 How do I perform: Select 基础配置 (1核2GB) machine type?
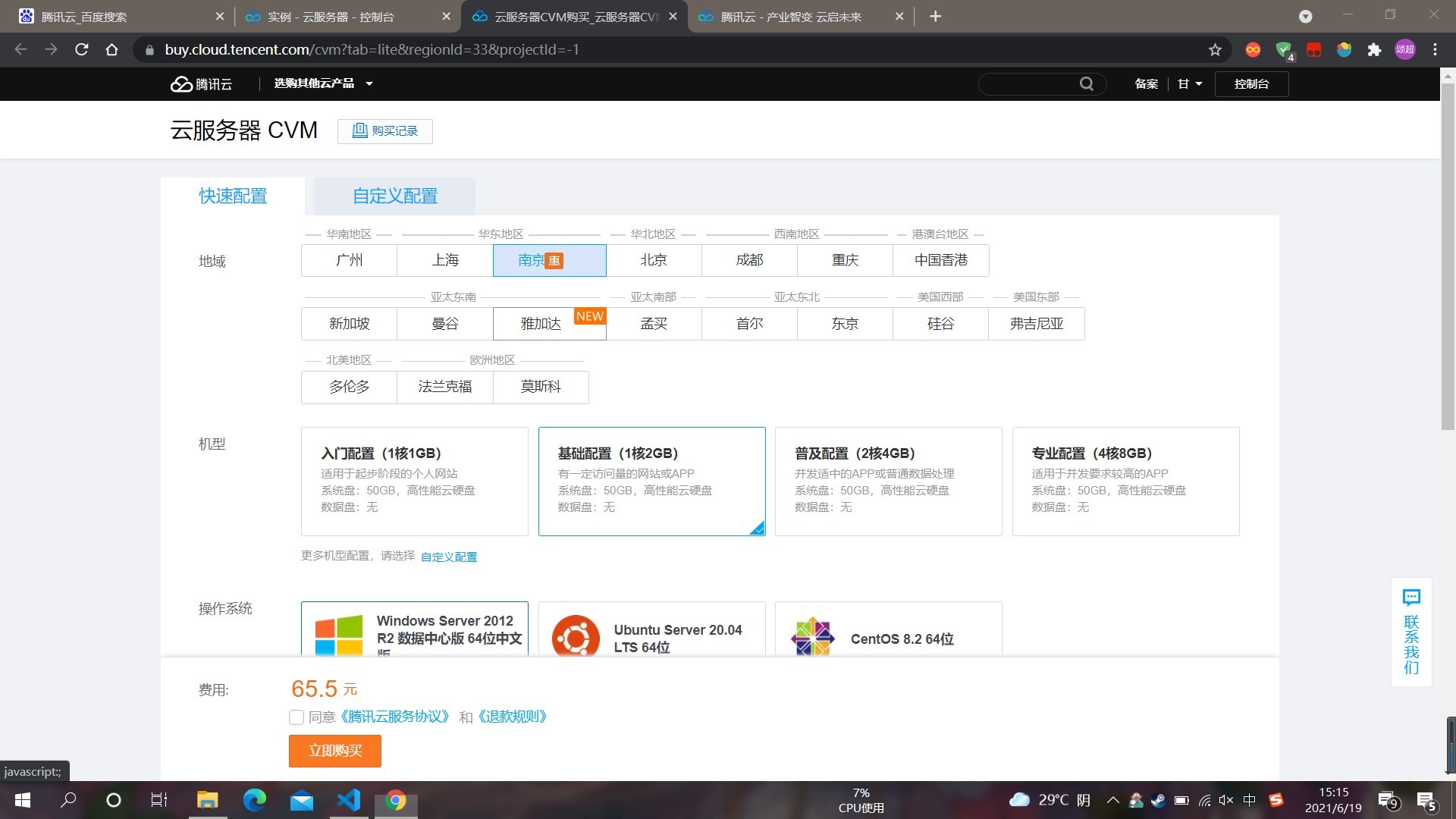[652, 482]
